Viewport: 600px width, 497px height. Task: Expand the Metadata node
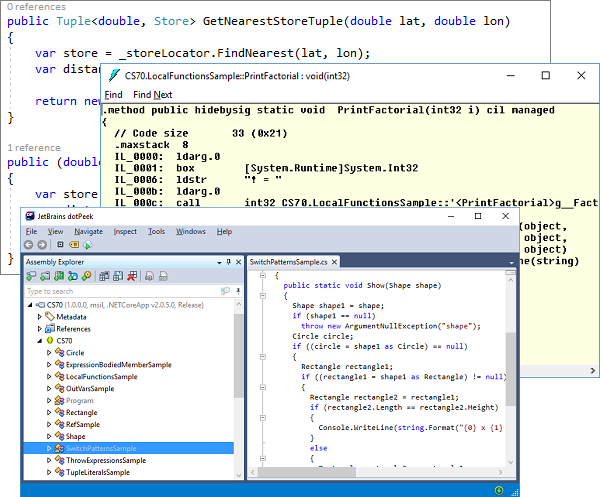tap(39, 317)
